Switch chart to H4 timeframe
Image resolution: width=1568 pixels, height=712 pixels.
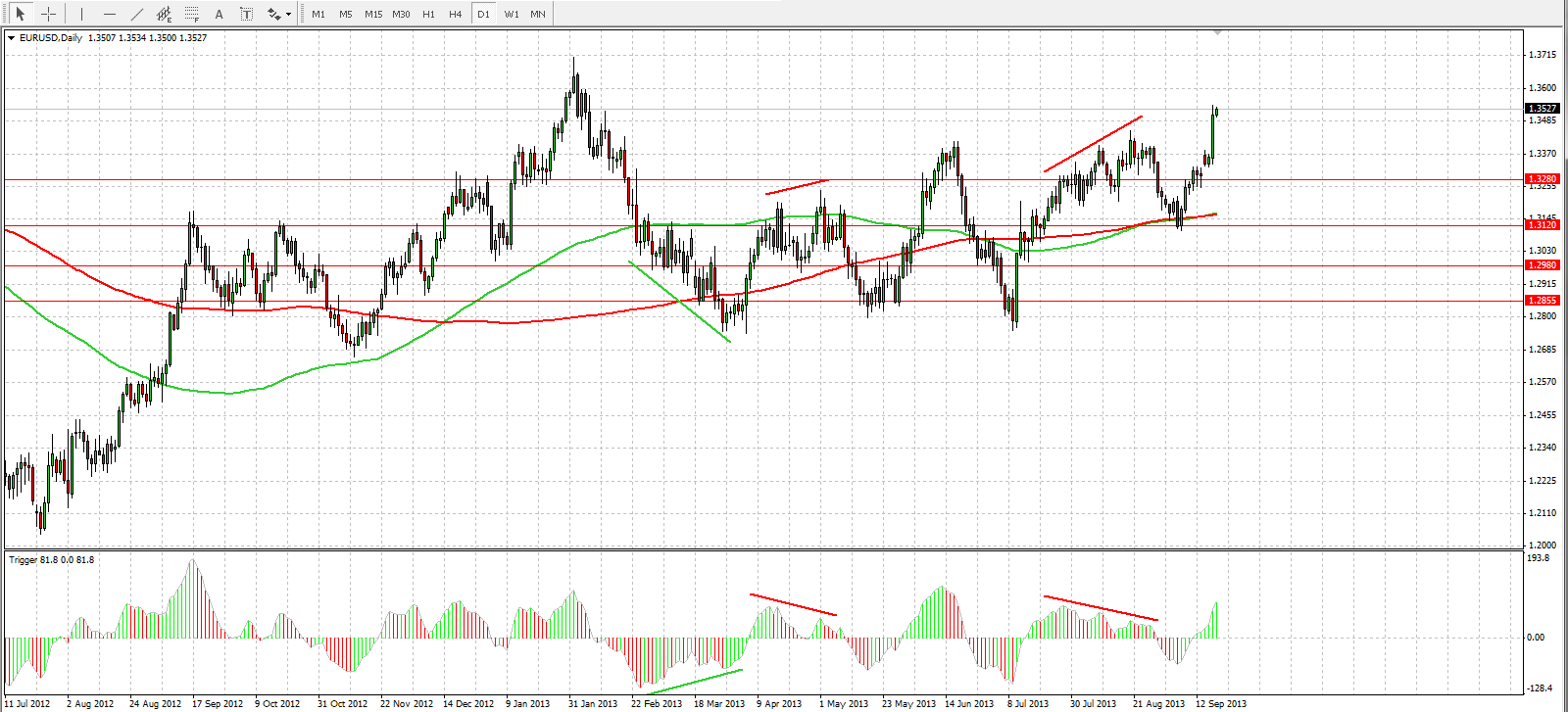click(x=455, y=15)
